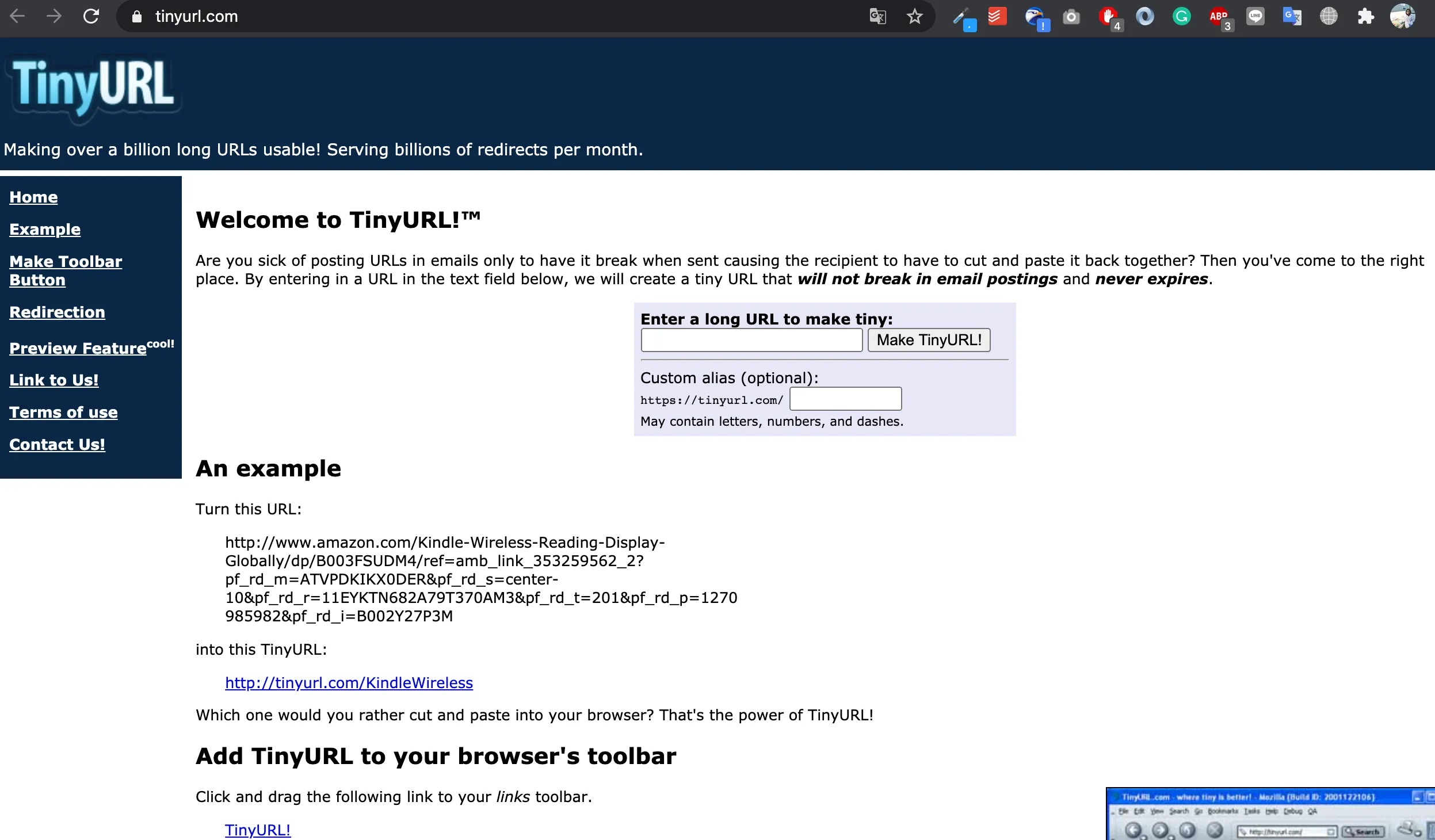Open the Adblock Plus (ABP) extension

tap(1219, 17)
